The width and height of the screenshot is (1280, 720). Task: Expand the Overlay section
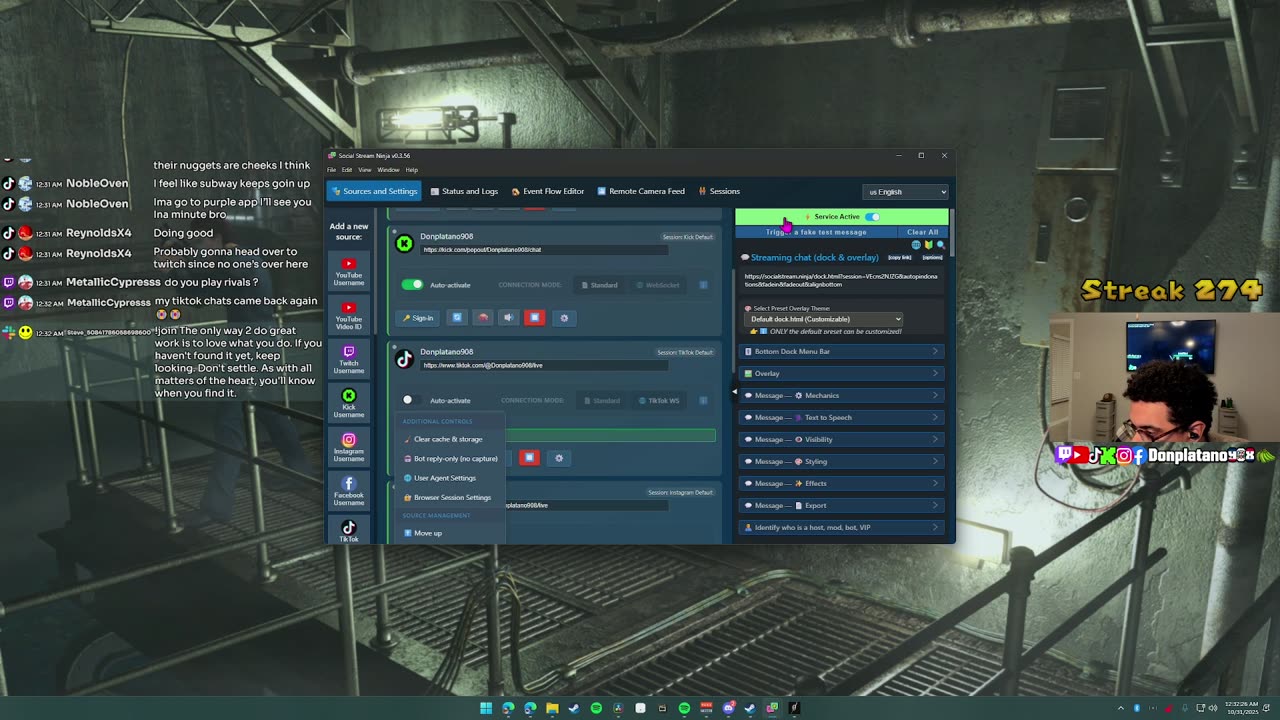pos(841,373)
